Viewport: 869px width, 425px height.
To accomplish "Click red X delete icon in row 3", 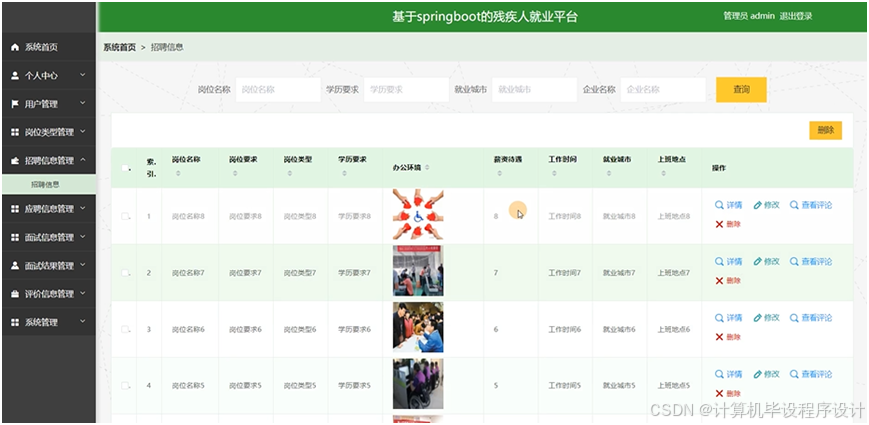I will (x=719, y=337).
